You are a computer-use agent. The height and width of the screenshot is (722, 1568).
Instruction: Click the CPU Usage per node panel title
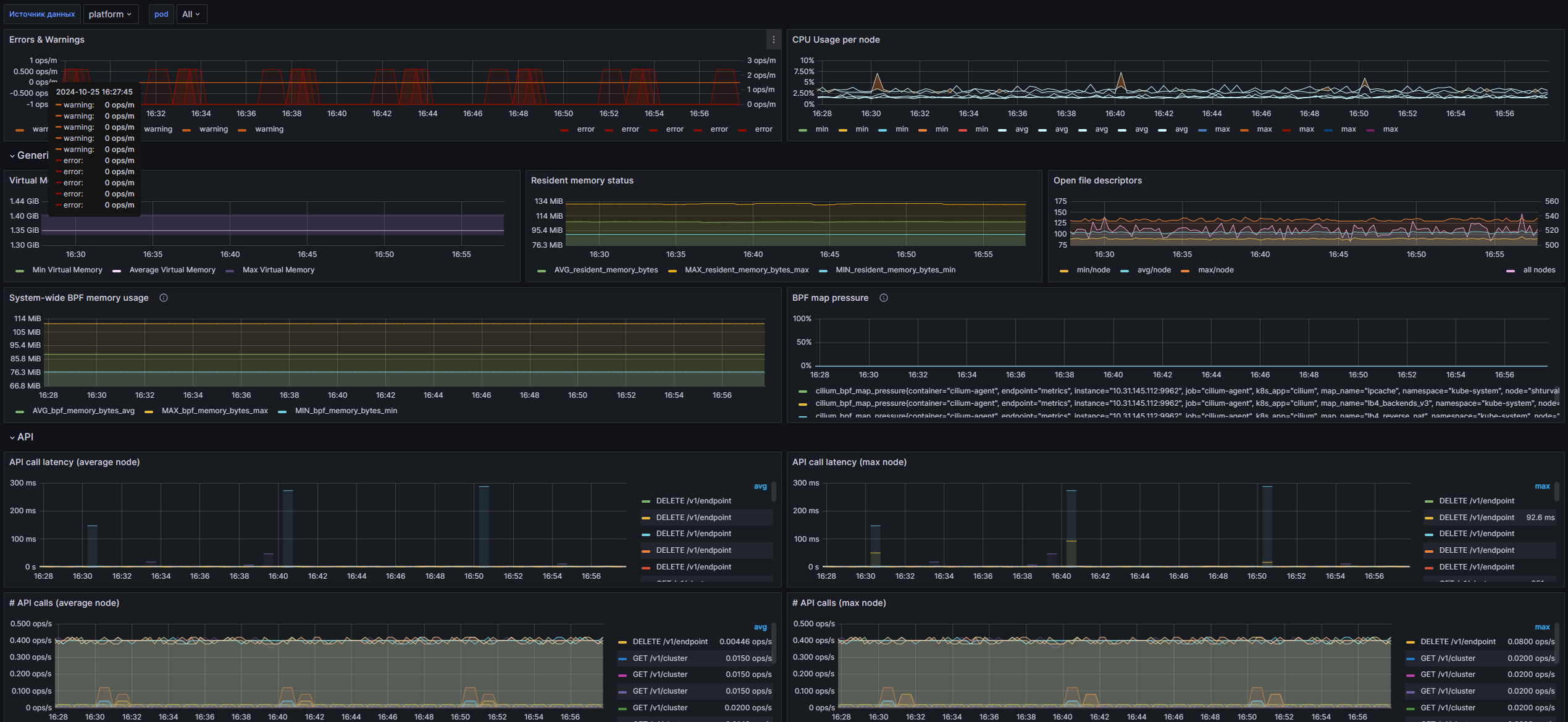pos(836,40)
